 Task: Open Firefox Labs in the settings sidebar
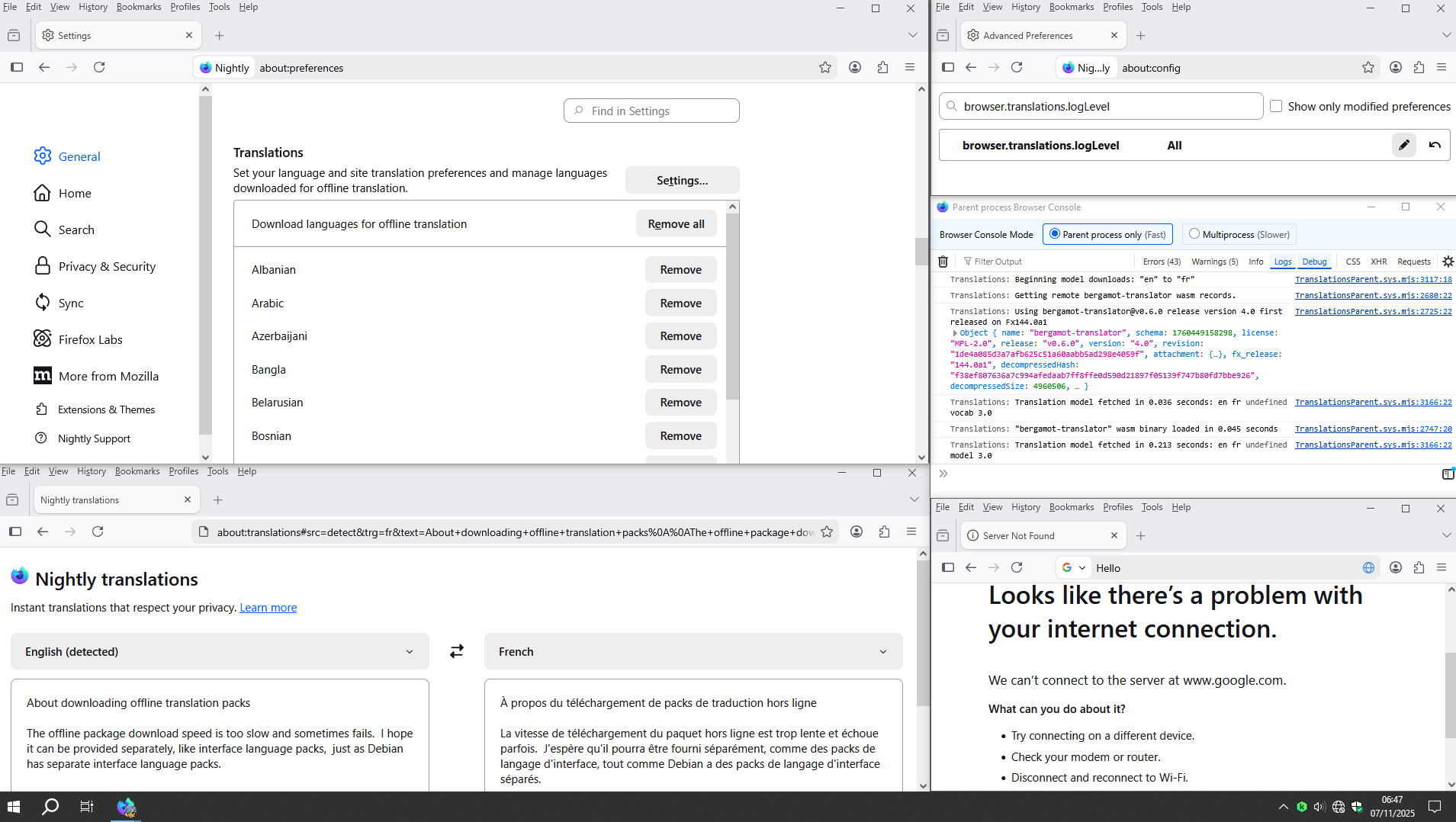[x=90, y=339]
